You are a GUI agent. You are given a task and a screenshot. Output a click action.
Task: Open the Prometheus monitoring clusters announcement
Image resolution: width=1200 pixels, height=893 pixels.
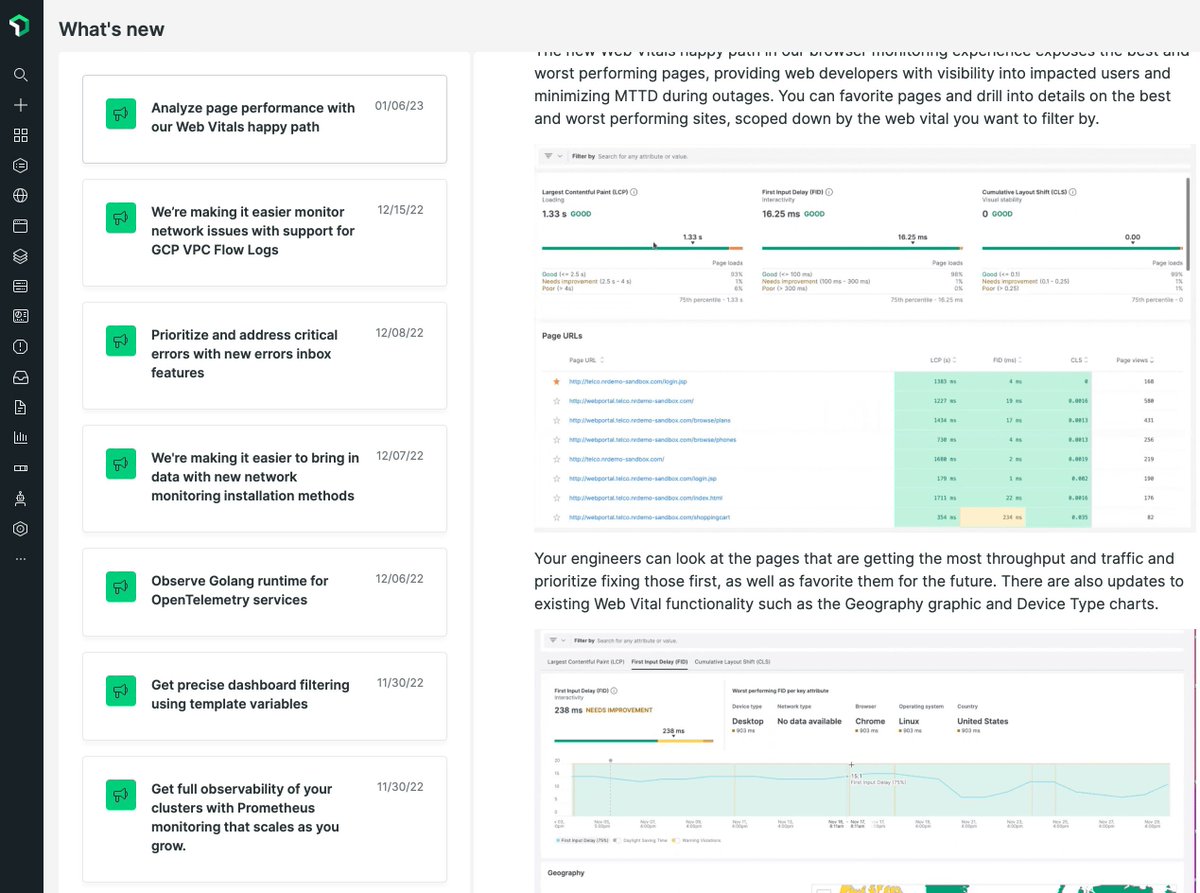[x=264, y=819]
